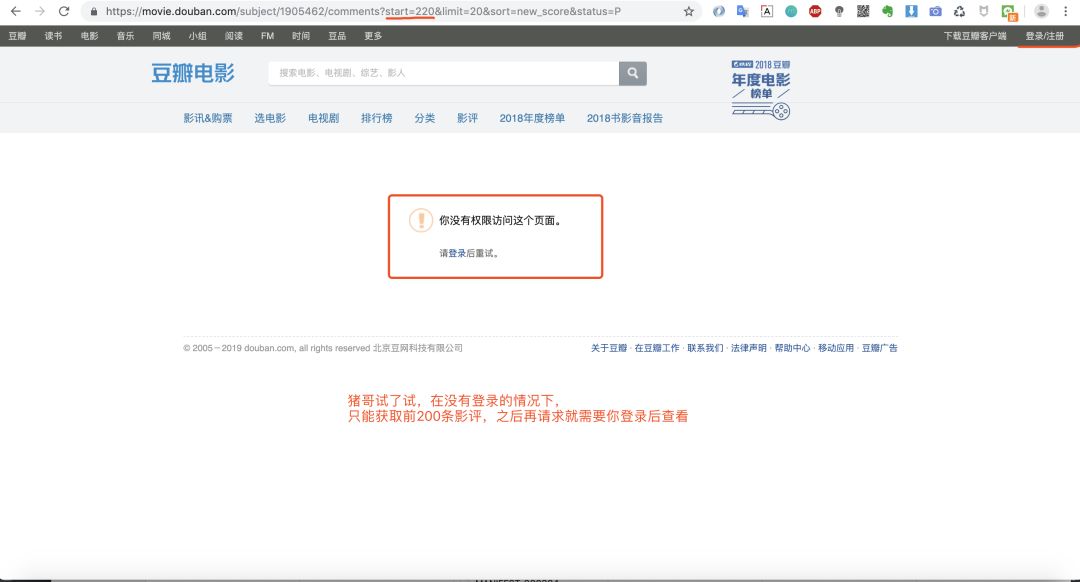Image resolution: width=1080 pixels, height=582 pixels.
Task: Go to 小组 in the top bar
Action: pyautogui.click(x=198, y=36)
